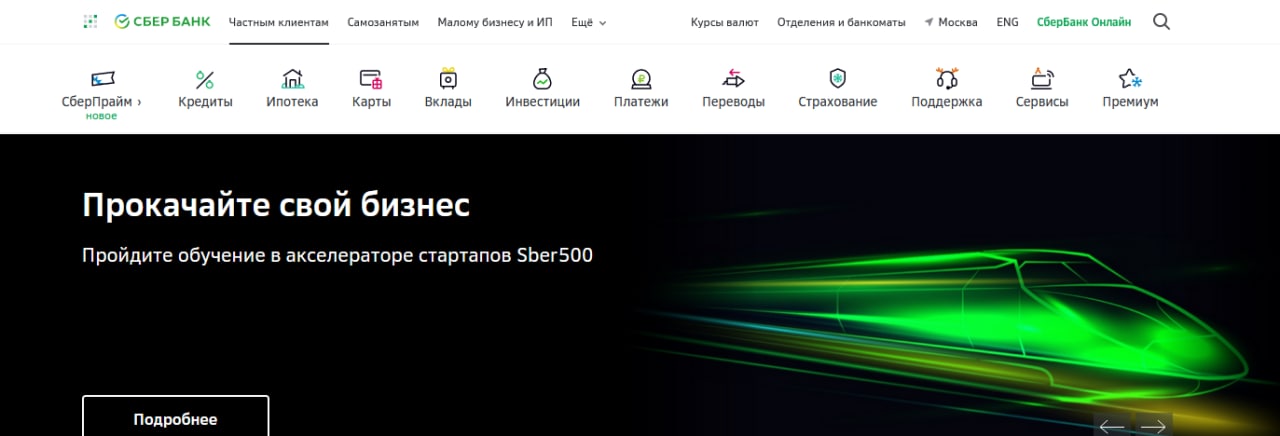Open the Переводы menu label
1280x436 pixels.
[733, 101]
